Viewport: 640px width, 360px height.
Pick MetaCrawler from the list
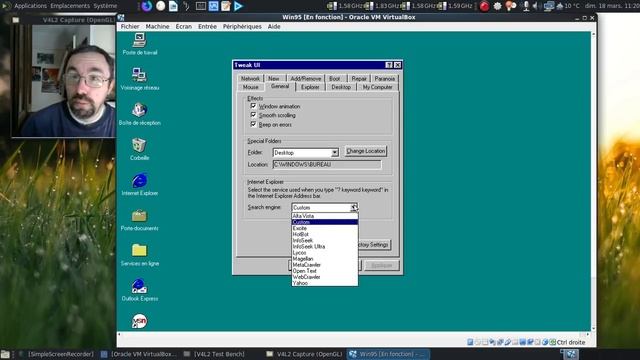coord(324,264)
